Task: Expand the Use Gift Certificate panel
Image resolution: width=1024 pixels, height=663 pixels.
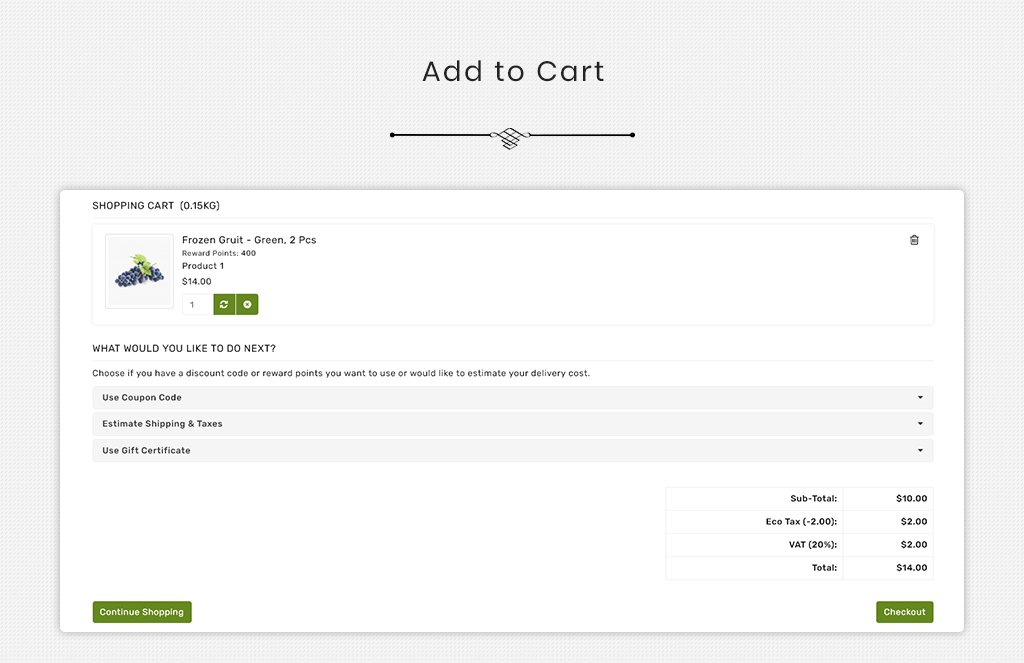Action: [146, 451]
